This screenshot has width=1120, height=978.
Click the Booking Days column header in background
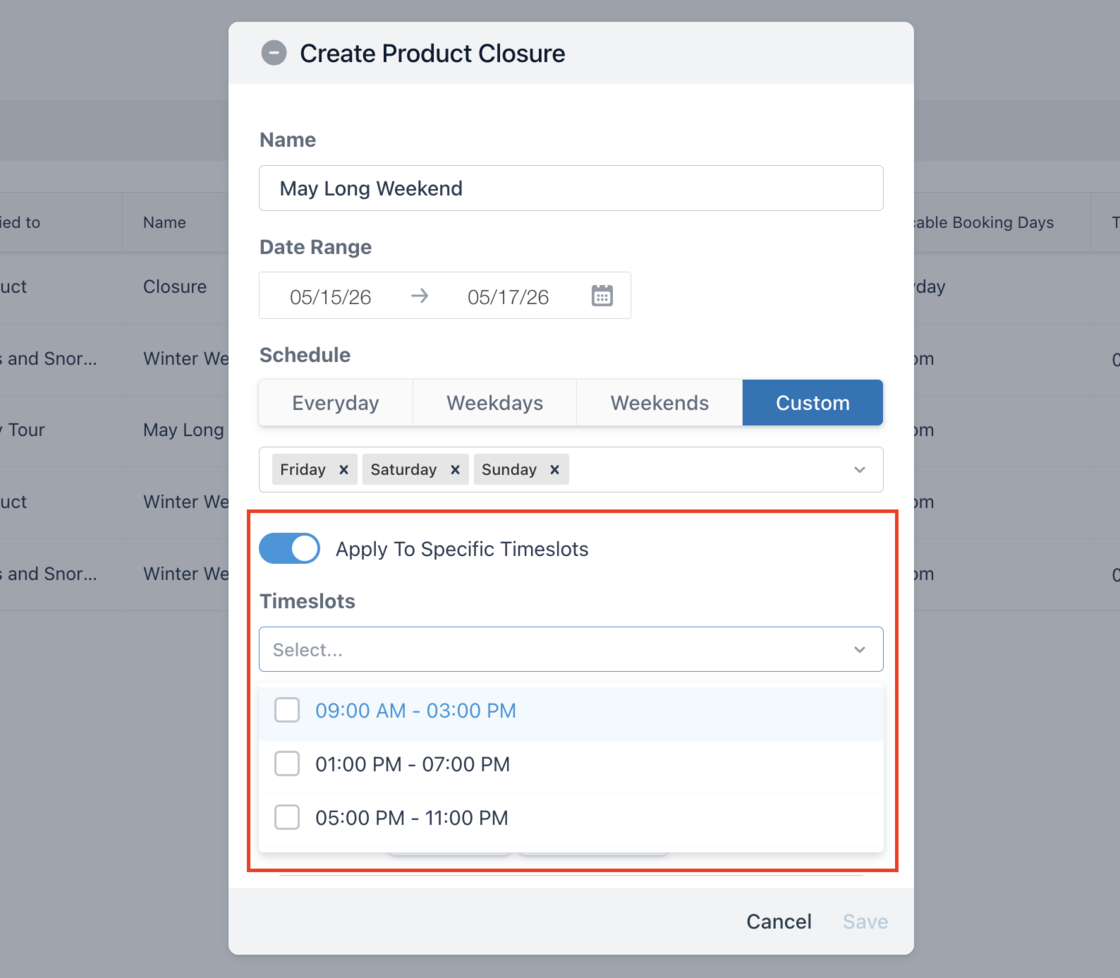(x=985, y=222)
